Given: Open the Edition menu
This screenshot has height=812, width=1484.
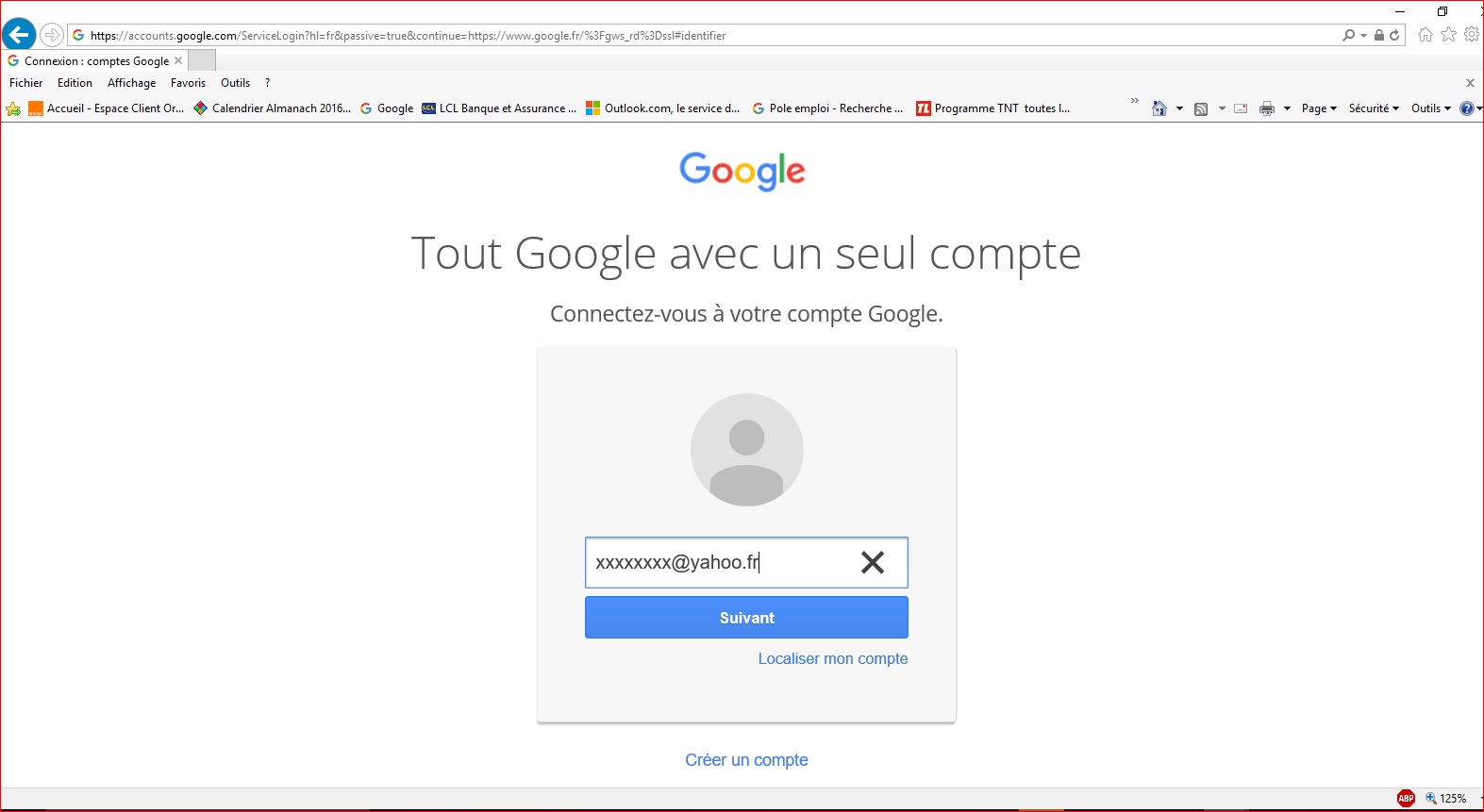Looking at the screenshot, I should (x=75, y=83).
